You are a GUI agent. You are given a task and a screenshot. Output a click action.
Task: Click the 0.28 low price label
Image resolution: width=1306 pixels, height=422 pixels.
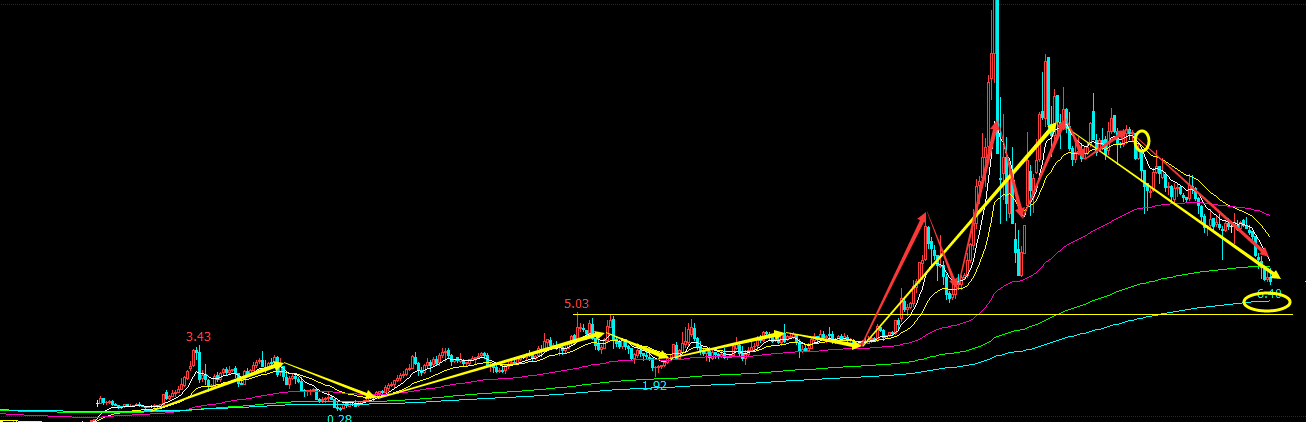(340, 418)
